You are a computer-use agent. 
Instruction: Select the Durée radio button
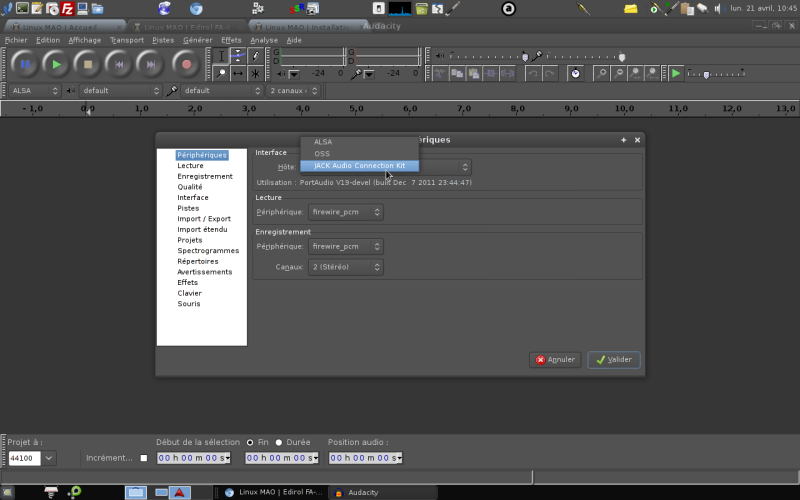pos(279,441)
